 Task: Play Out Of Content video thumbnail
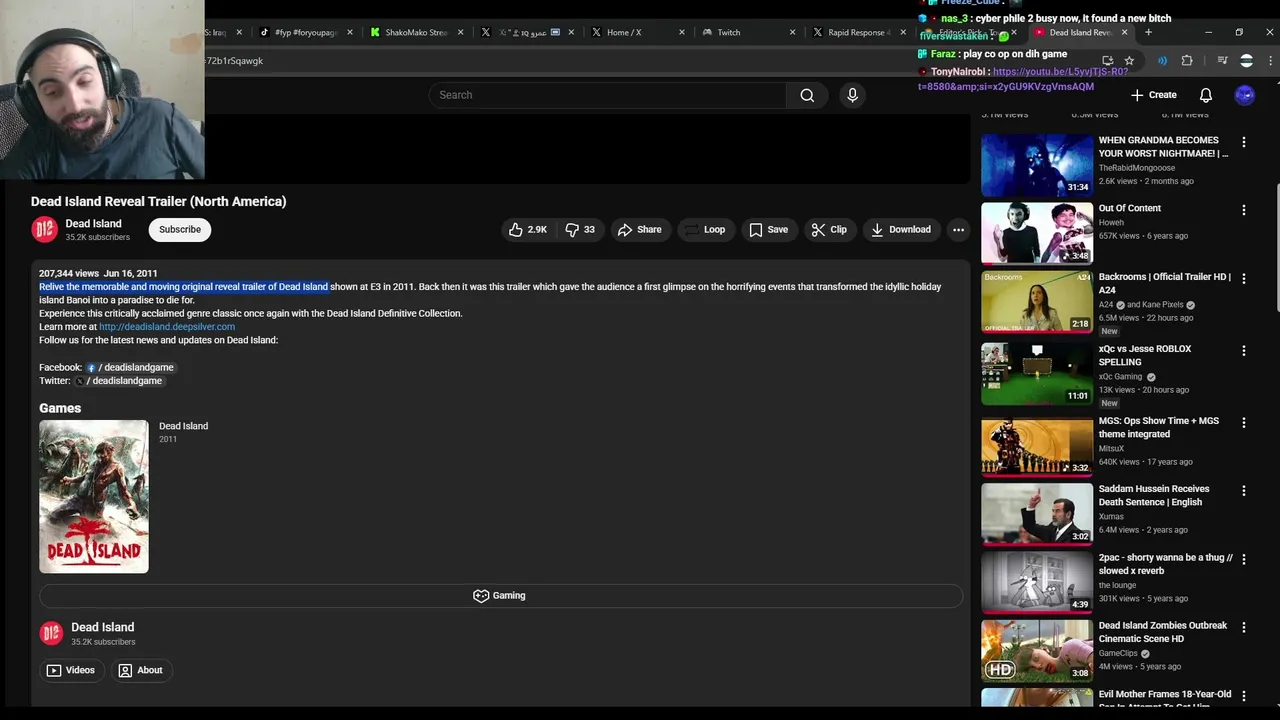pyautogui.click(x=1037, y=233)
